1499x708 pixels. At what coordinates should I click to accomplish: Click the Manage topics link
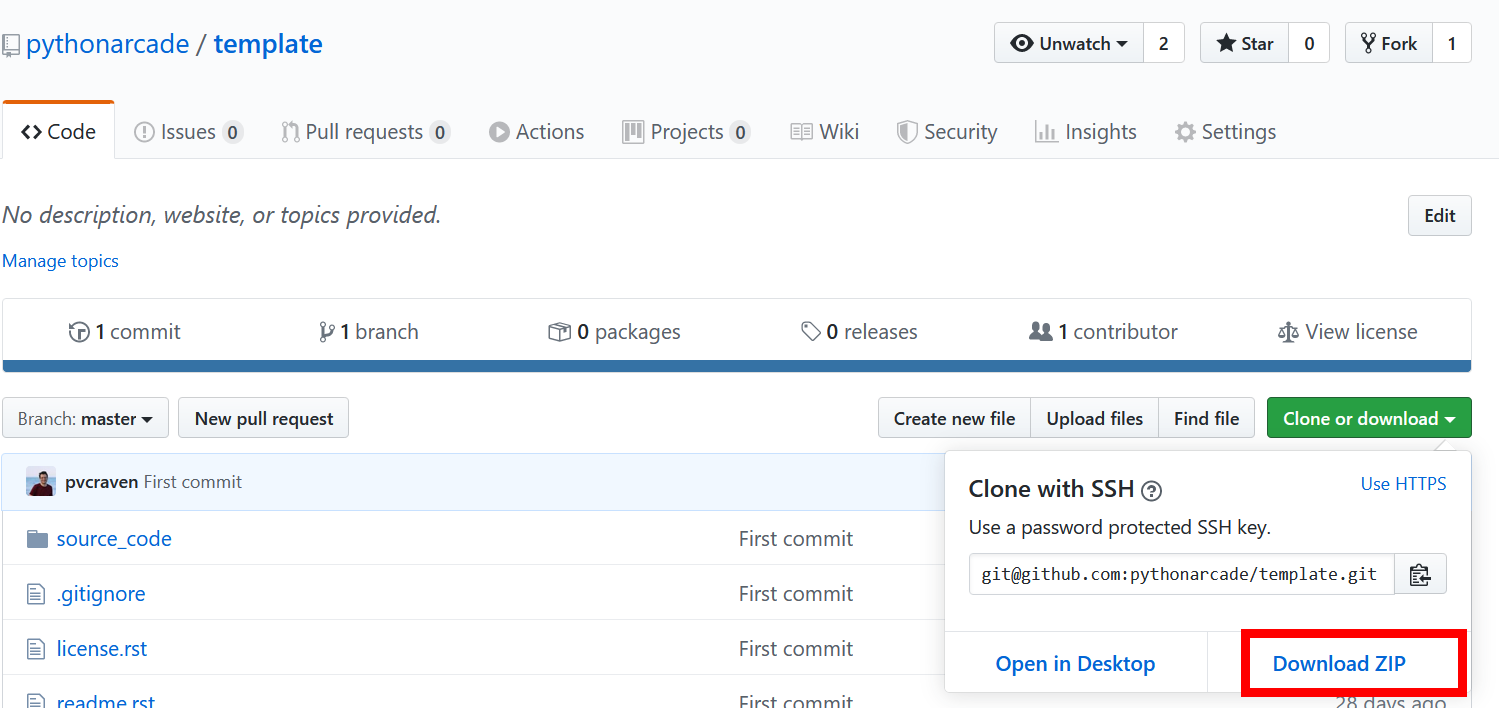tap(60, 261)
